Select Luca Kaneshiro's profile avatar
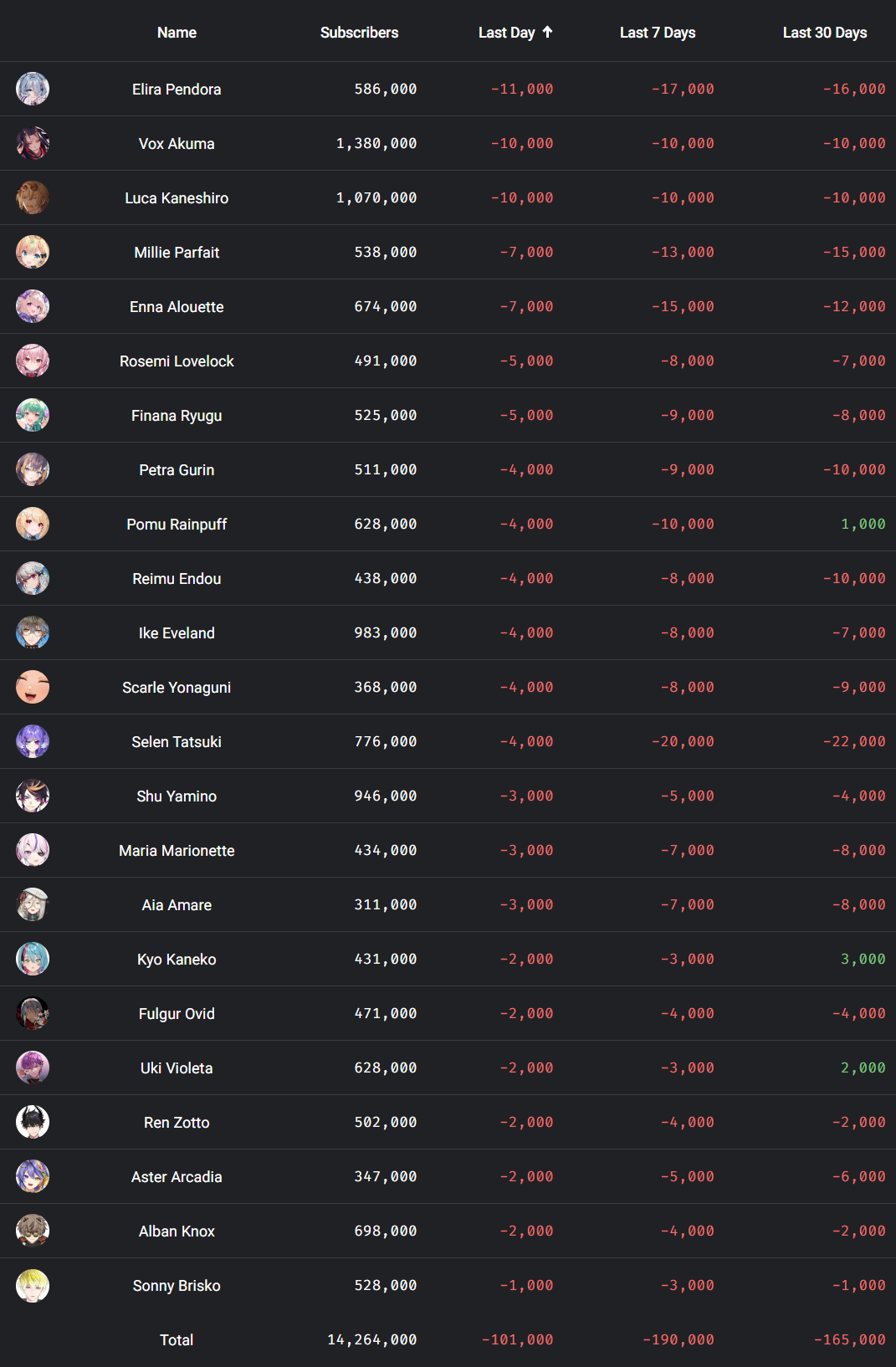 [x=33, y=197]
